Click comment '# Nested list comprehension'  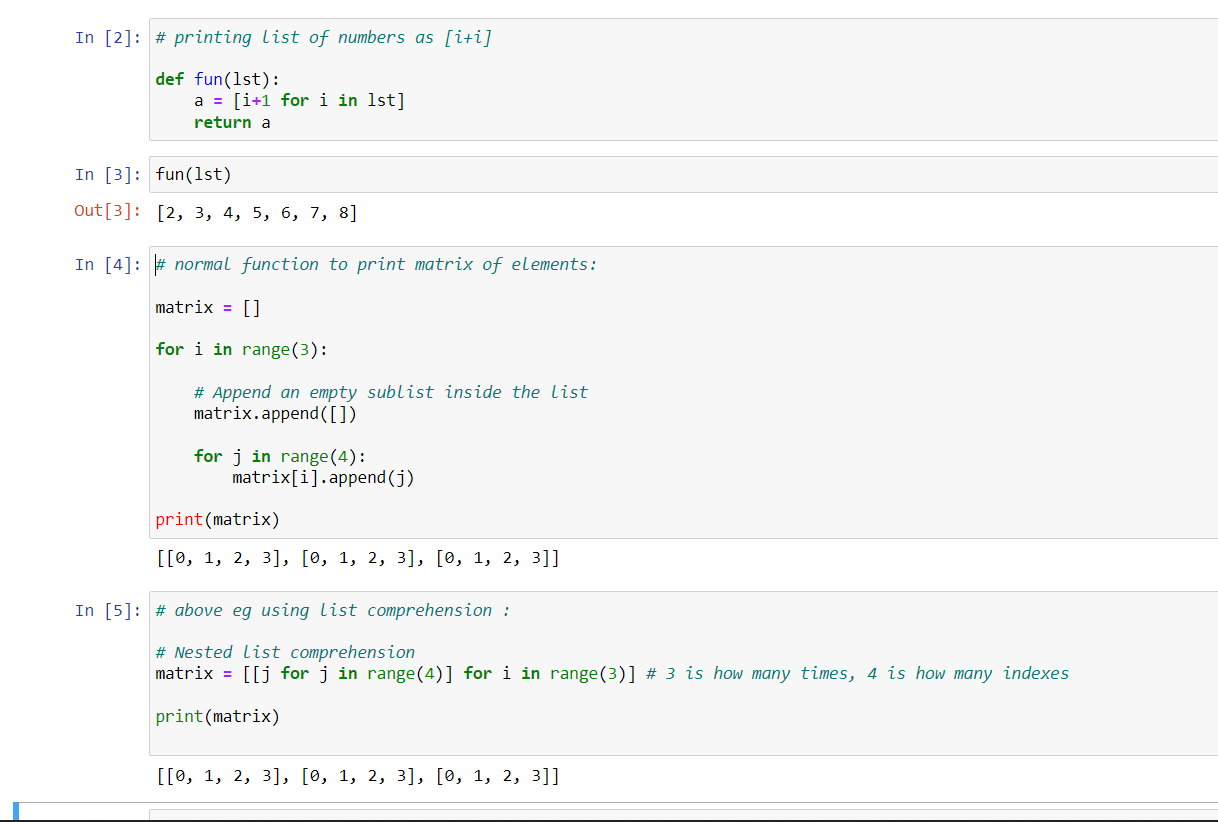point(285,652)
